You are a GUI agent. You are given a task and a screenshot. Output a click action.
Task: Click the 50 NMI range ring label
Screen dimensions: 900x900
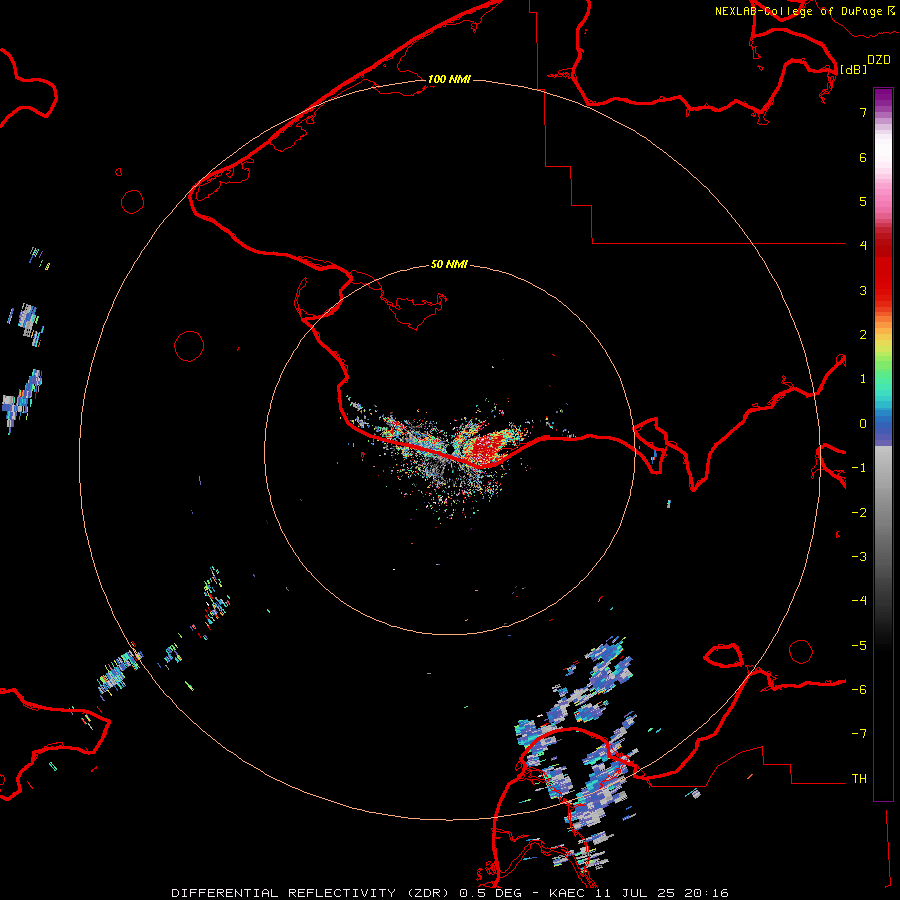click(x=449, y=264)
